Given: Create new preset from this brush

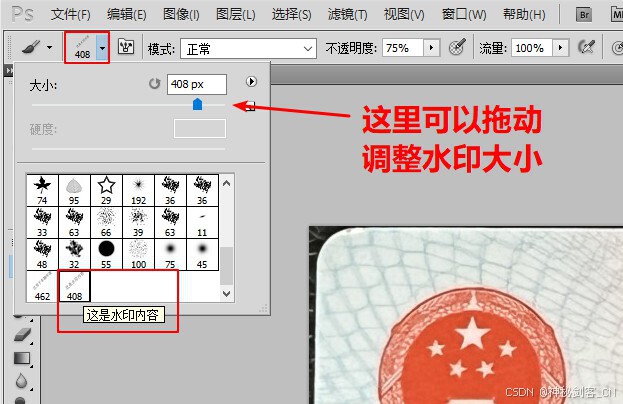Looking at the screenshot, I should 250,106.
